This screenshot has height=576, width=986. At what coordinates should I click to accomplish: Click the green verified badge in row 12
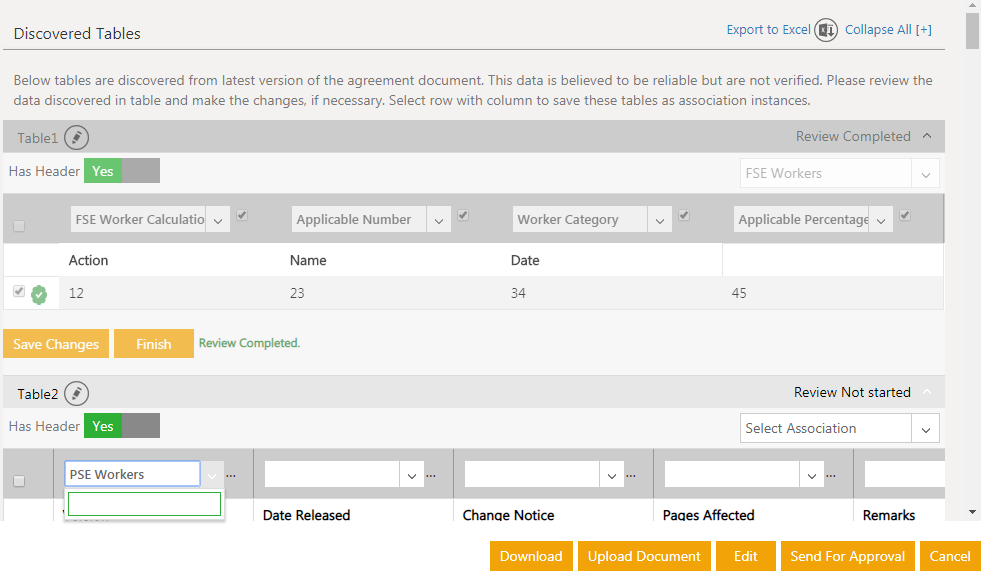pyautogui.click(x=39, y=294)
